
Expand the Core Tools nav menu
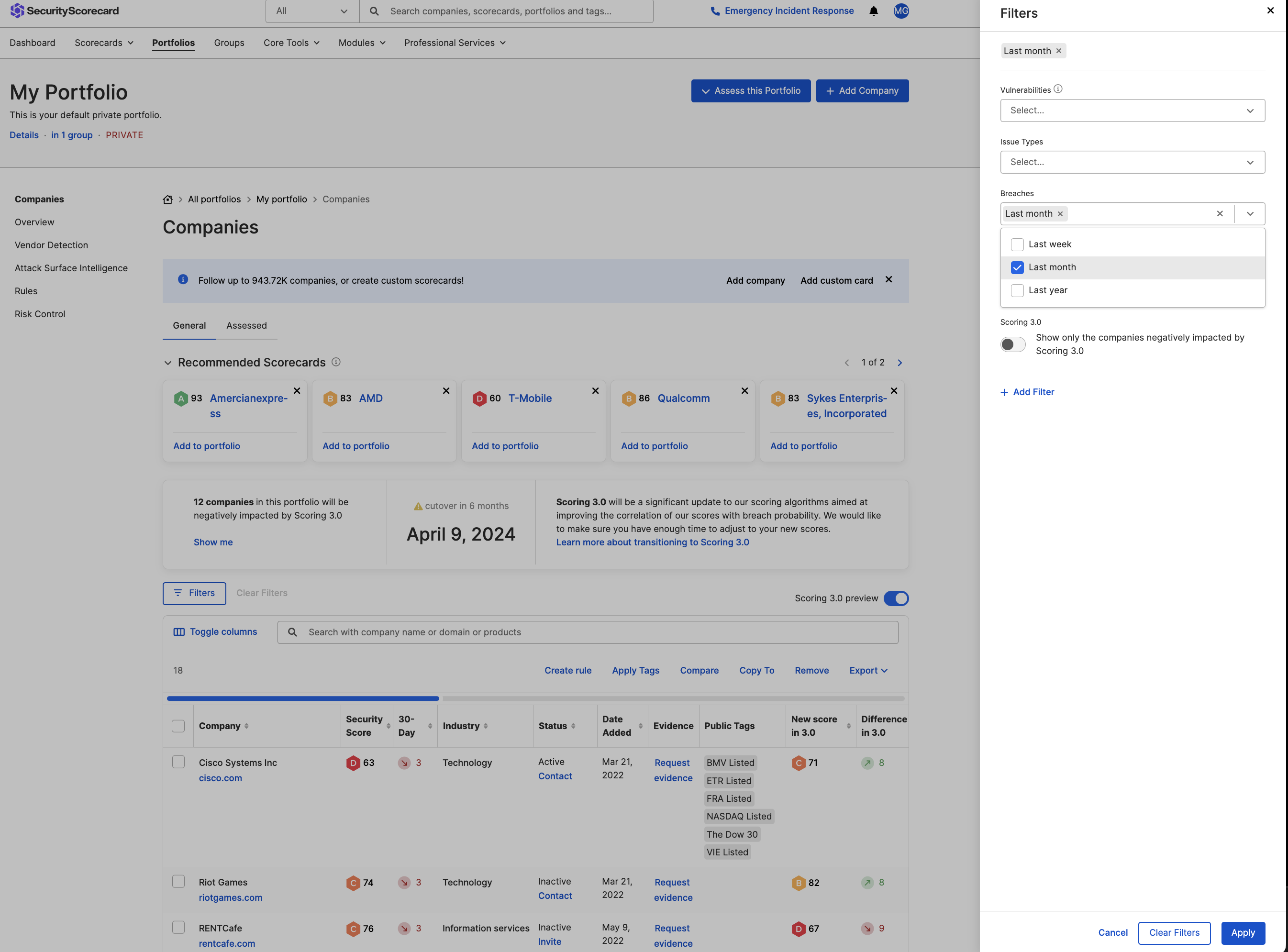pos(291,43)
